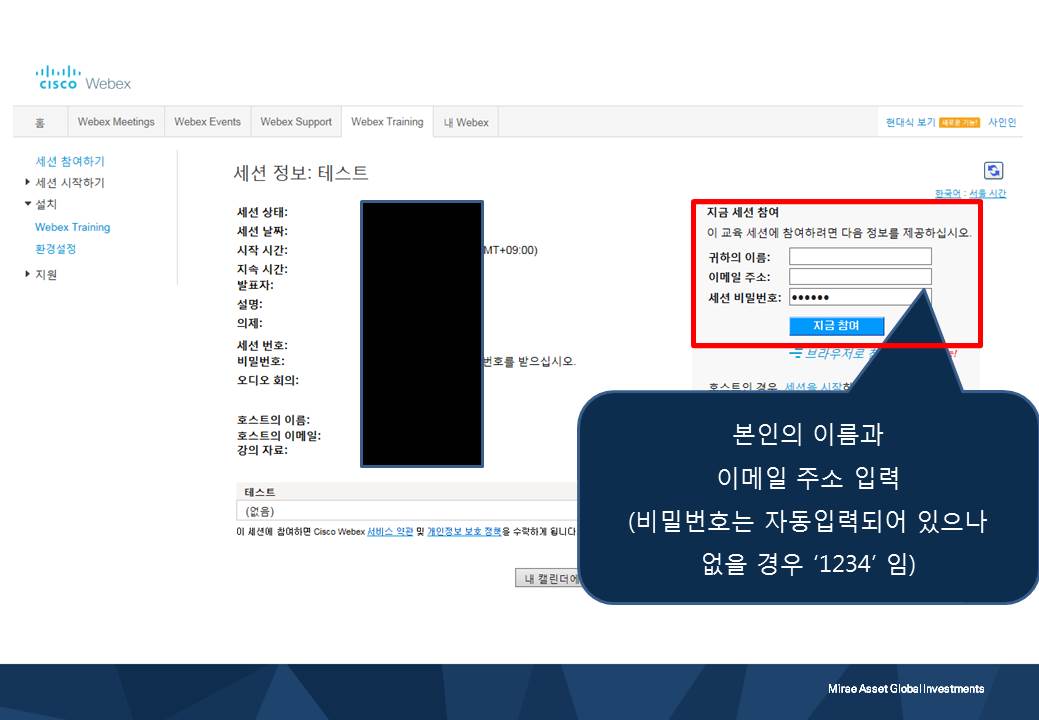The width and height of the screenshot is (1039, 720).
Task: Switch to the 내 Webex tab
Action: tap(466, 121)
